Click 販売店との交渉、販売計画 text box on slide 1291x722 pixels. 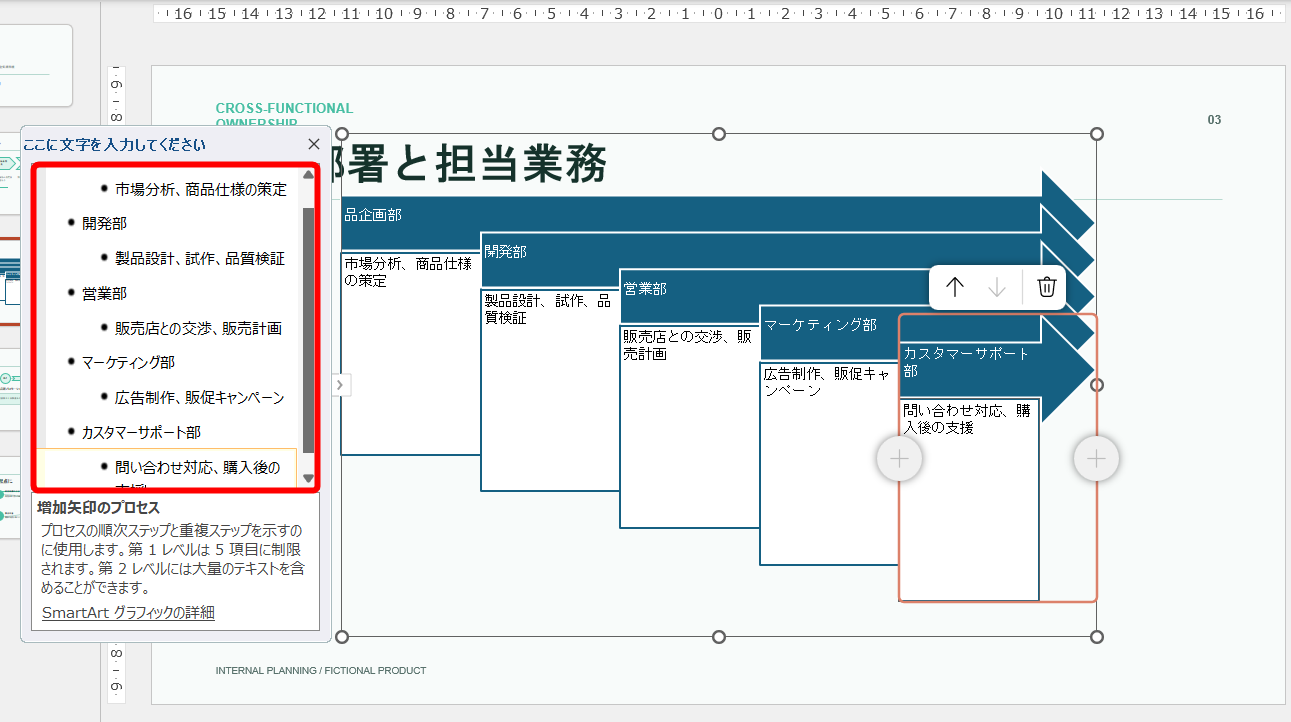[690, 427]
